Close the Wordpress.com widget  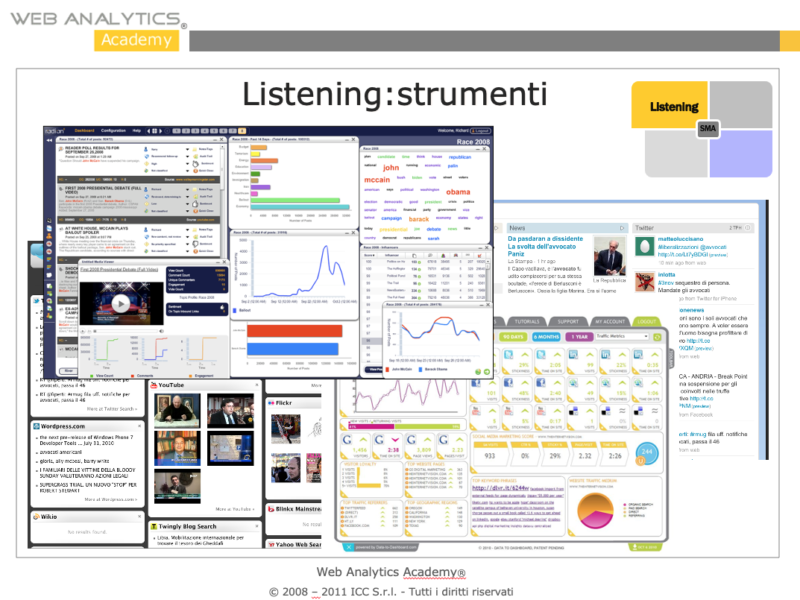click(x=139, y=426)
